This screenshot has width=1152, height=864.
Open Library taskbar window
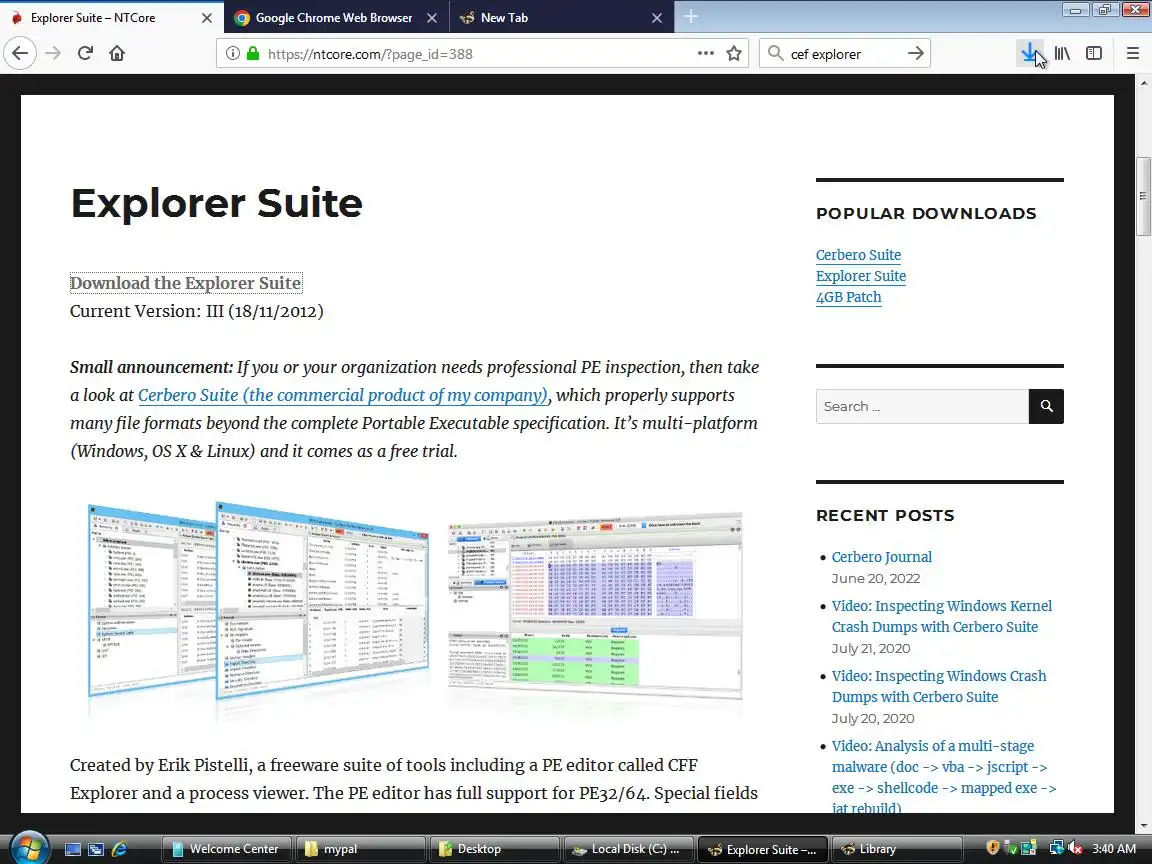pyautogui.click(x=897, y=849)
